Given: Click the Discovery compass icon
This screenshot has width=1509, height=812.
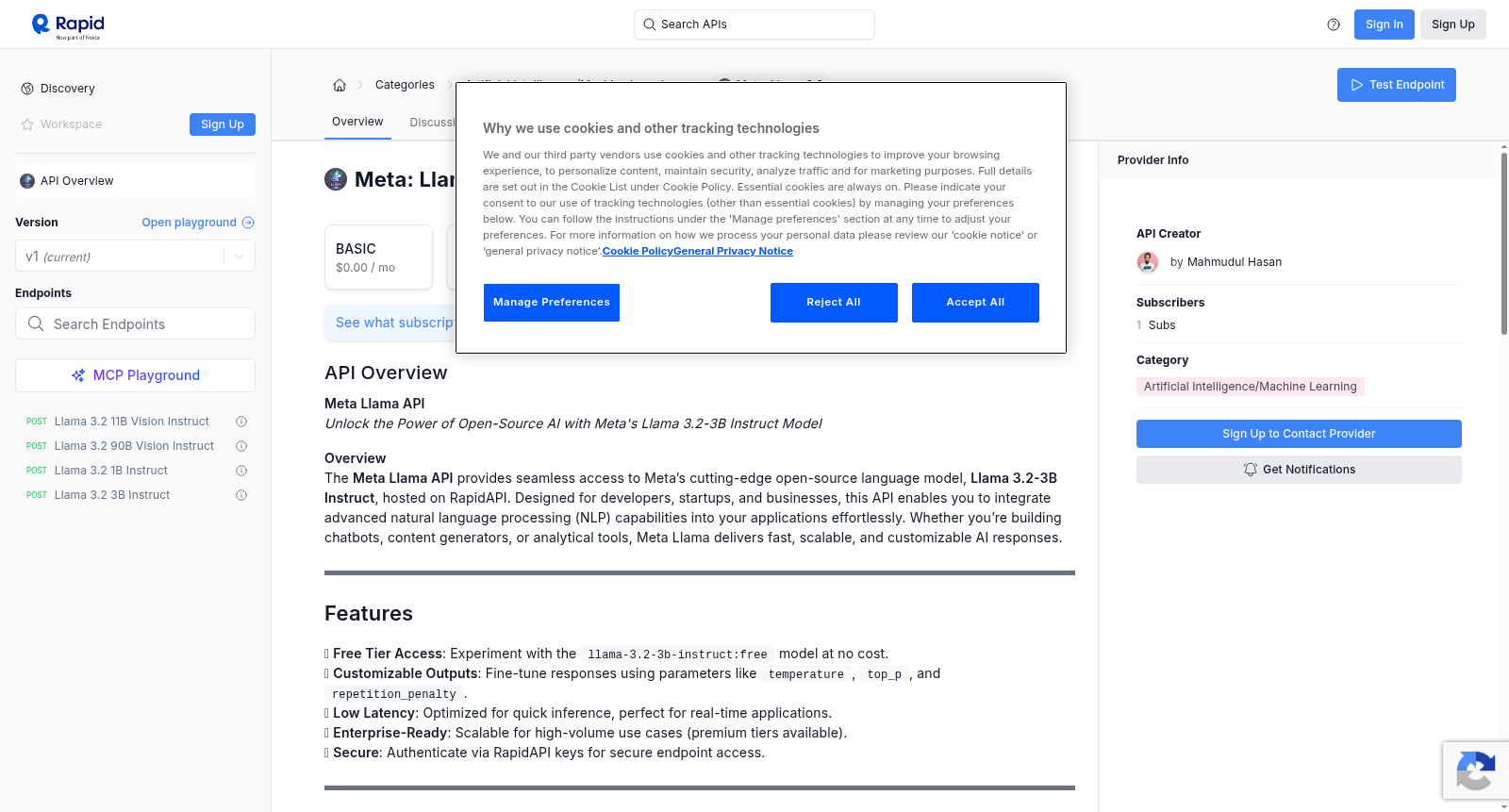Looking at the screenshot, I should click(27, 89).
